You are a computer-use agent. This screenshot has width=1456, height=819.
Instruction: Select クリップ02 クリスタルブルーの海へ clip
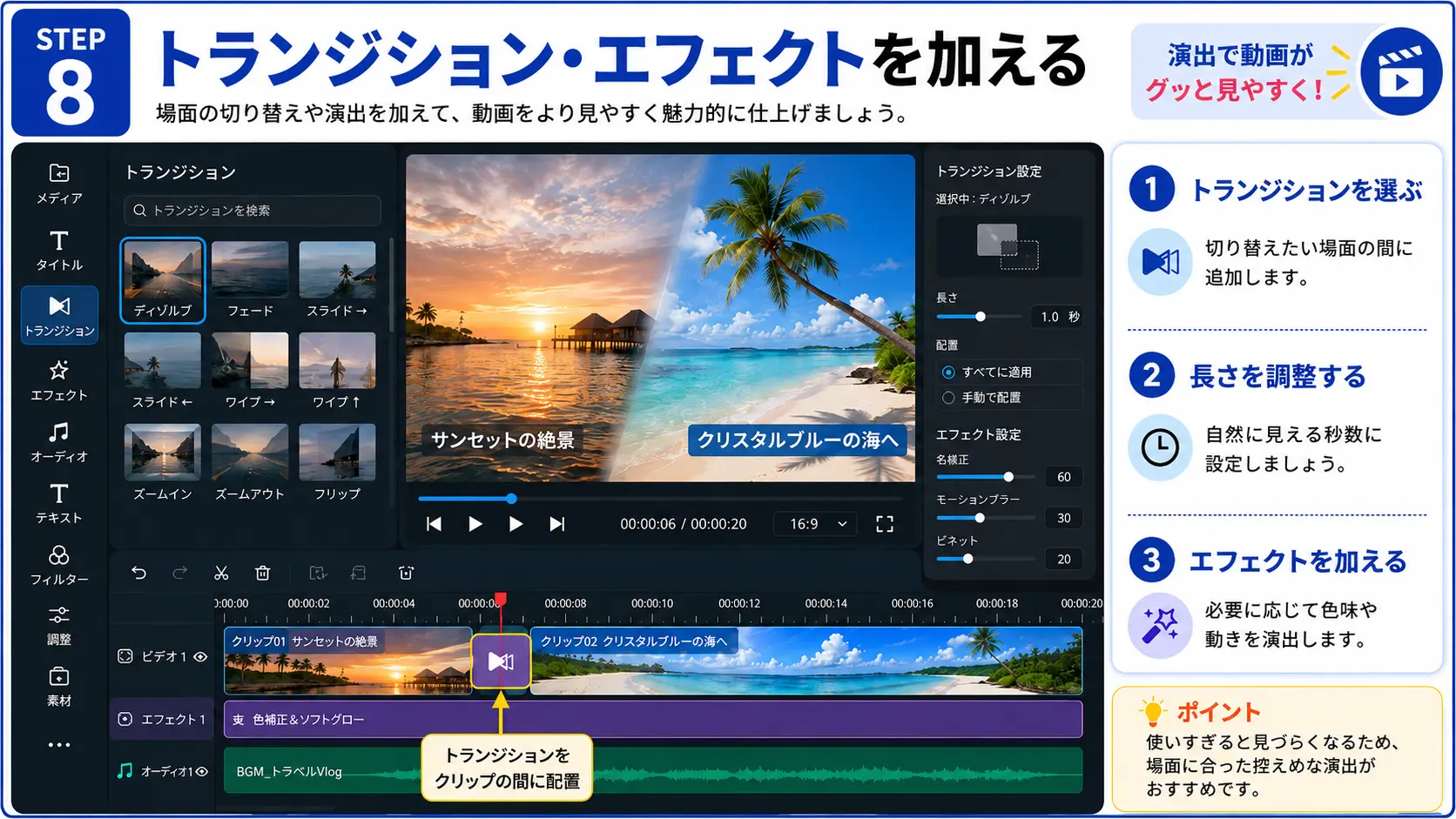806,661
